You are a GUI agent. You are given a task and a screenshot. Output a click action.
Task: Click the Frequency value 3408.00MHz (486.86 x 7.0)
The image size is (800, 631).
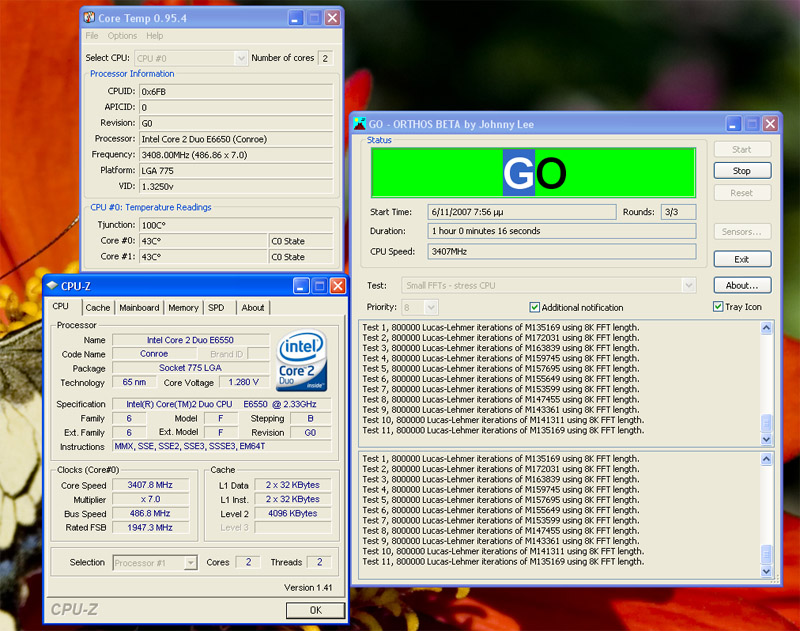coord(236,155)
